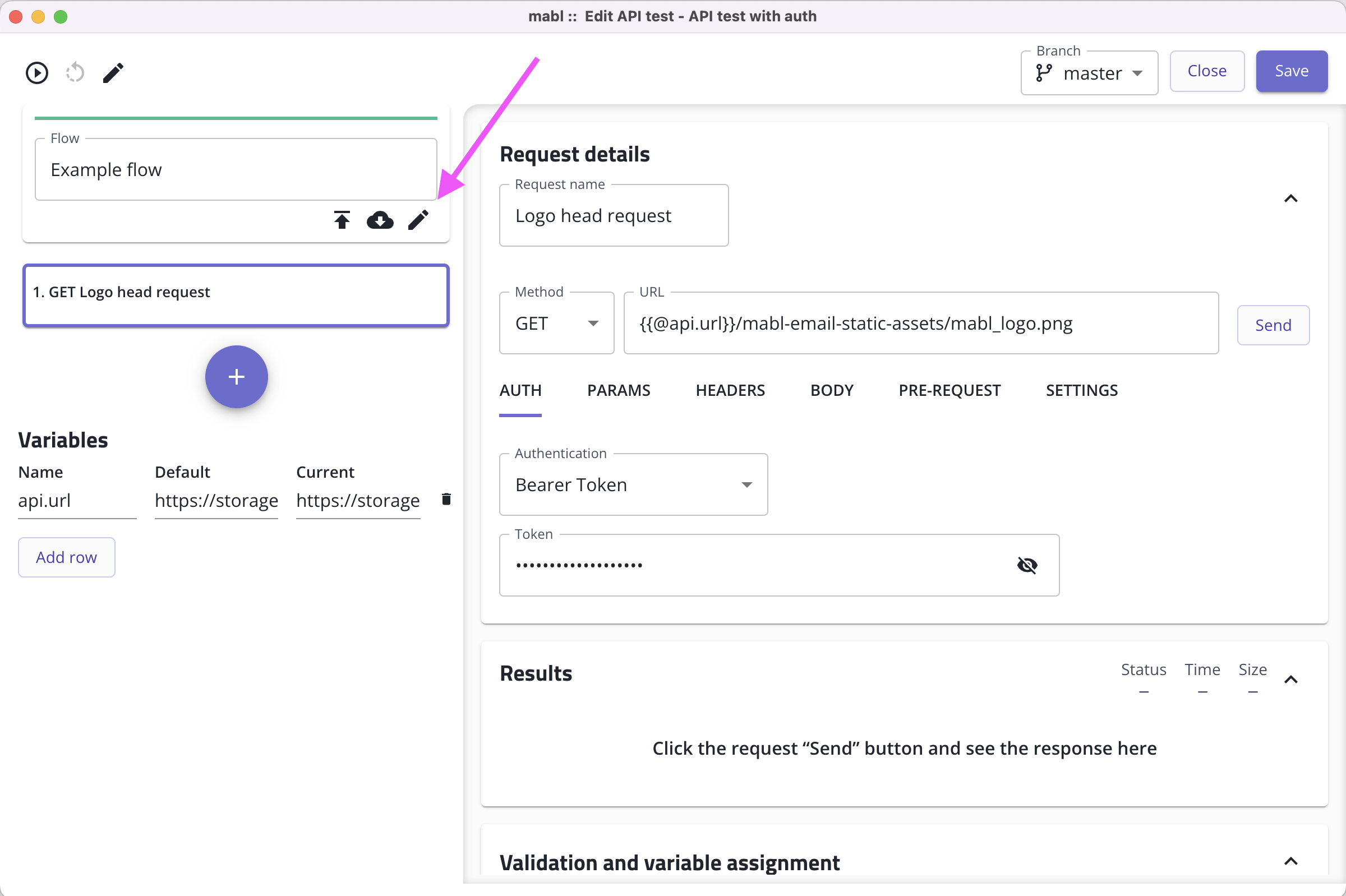This screenshot has height=896, width=1346.
Task: Switch to the PRE-REQUEST tab
Action: [x=949, y=390]
